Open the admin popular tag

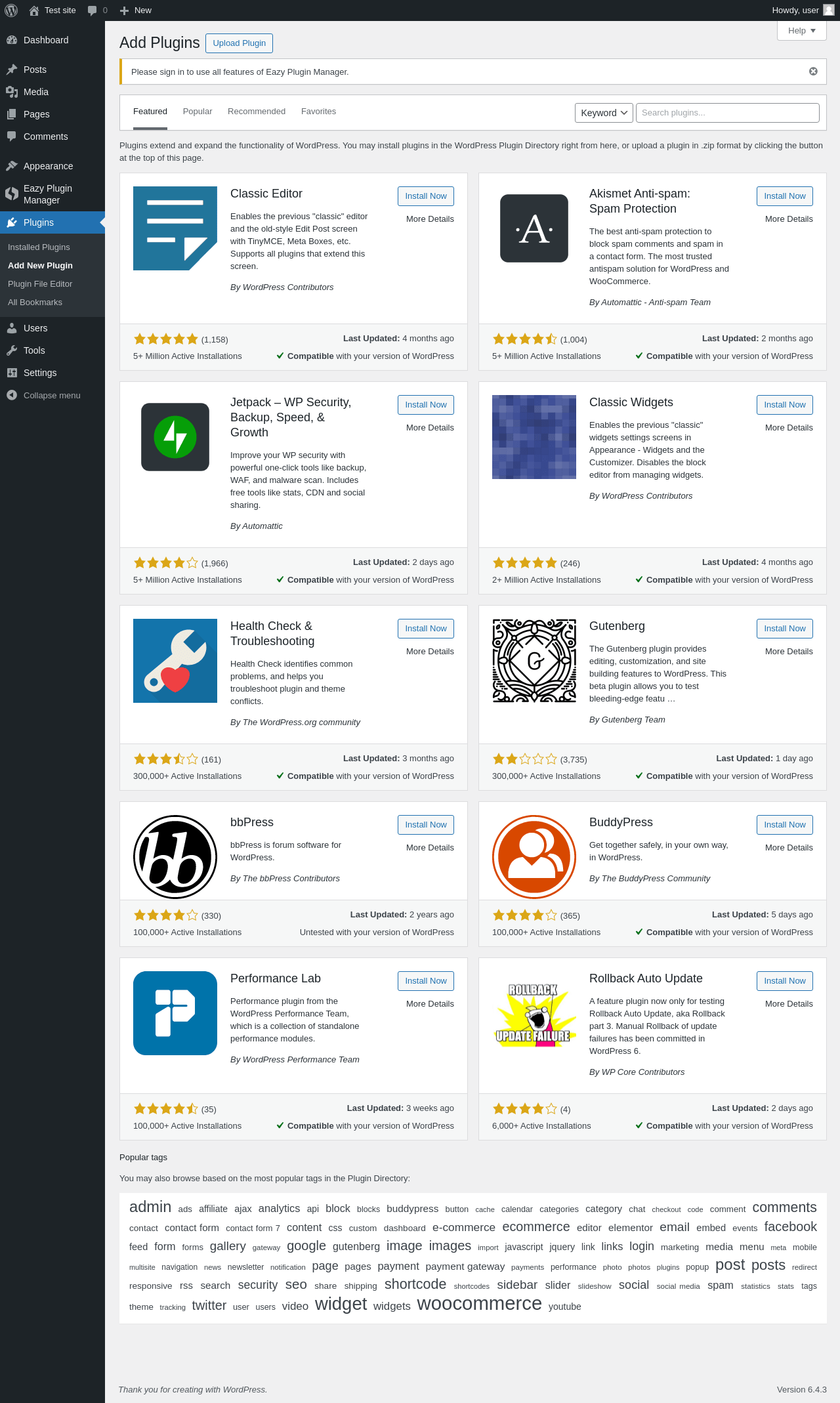(150, 1207)
